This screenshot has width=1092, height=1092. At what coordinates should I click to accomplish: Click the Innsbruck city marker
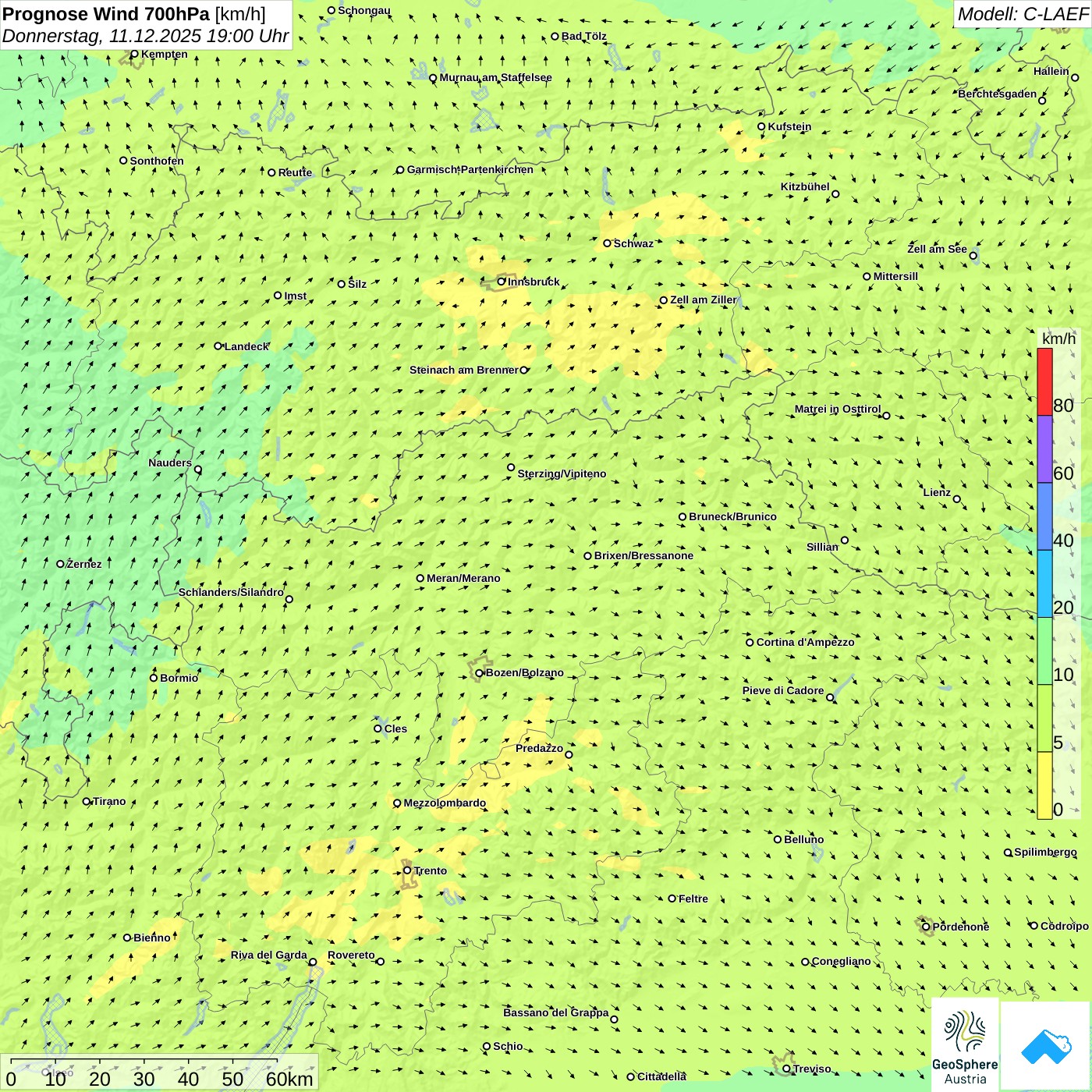pyautogui.click(x=502, y=282)
